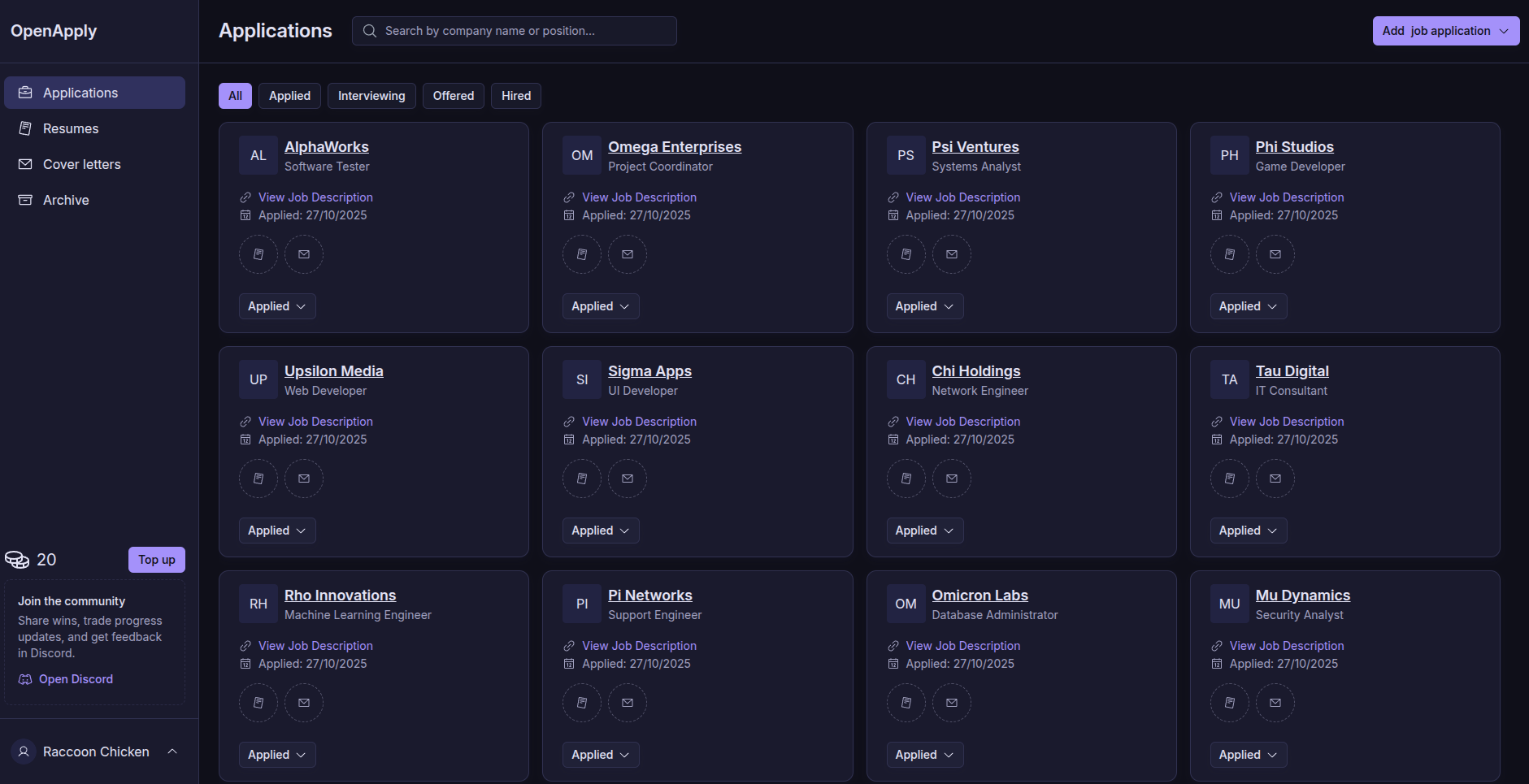Screen dimensions: 1529x784
Task: Click the calendar icon on the Psi Ventures card
Action: point(893,215)
